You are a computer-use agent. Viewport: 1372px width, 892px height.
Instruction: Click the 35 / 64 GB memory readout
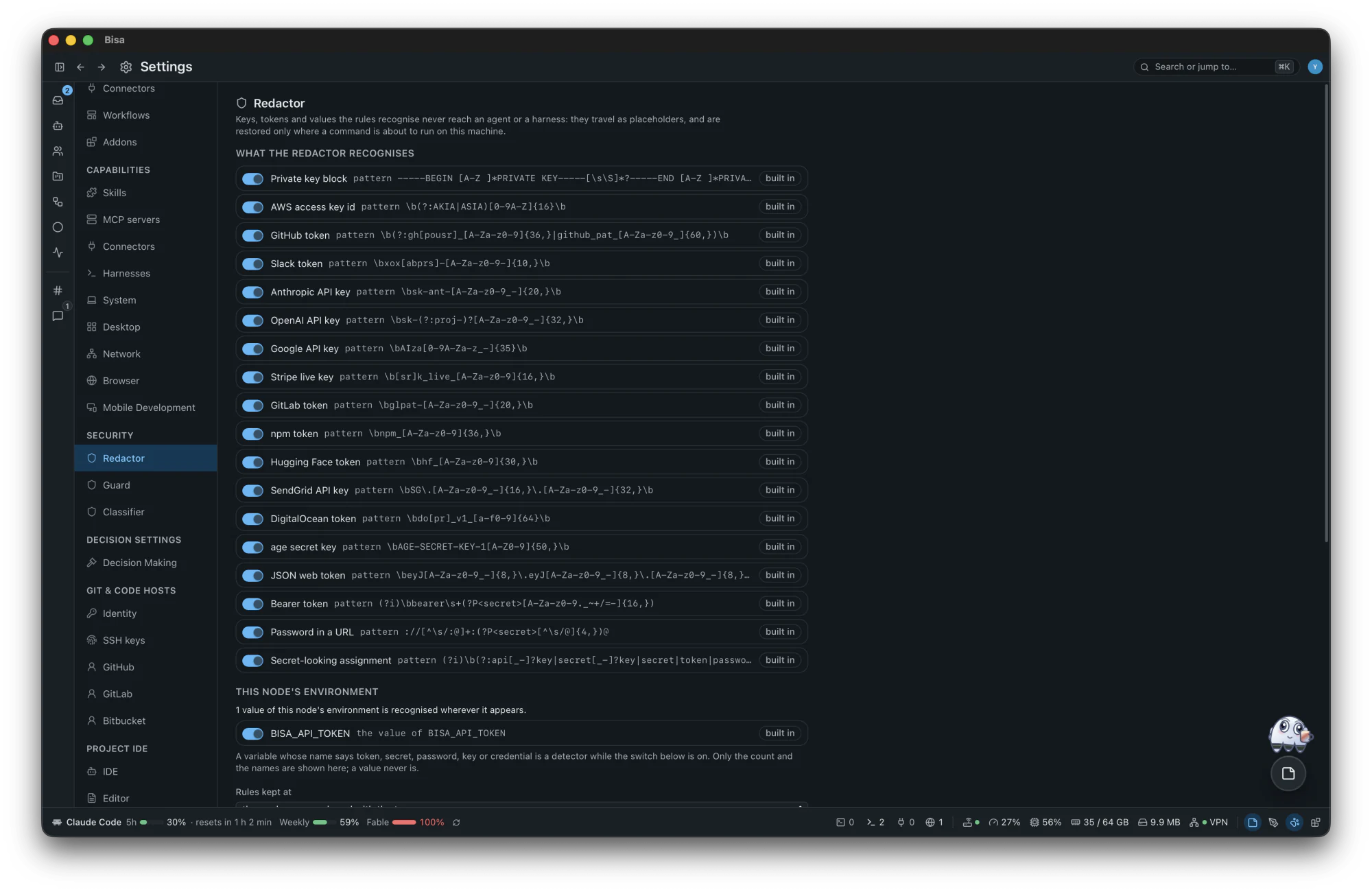point(1100,823)
